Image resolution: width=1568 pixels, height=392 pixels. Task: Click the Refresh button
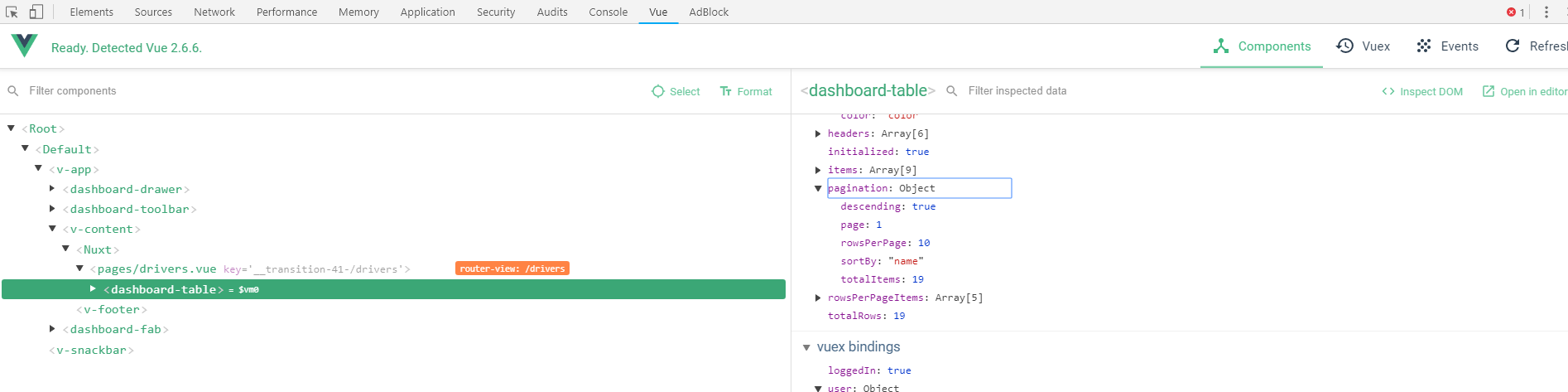pyautogui.click(x=1536, y=46)
